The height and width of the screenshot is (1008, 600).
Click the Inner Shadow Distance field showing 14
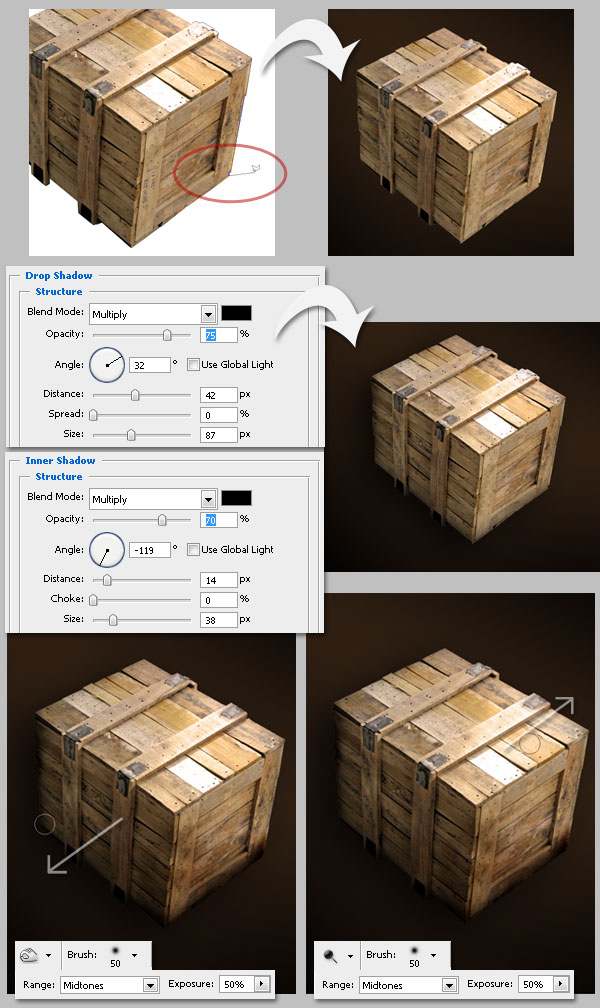[219, 580]
